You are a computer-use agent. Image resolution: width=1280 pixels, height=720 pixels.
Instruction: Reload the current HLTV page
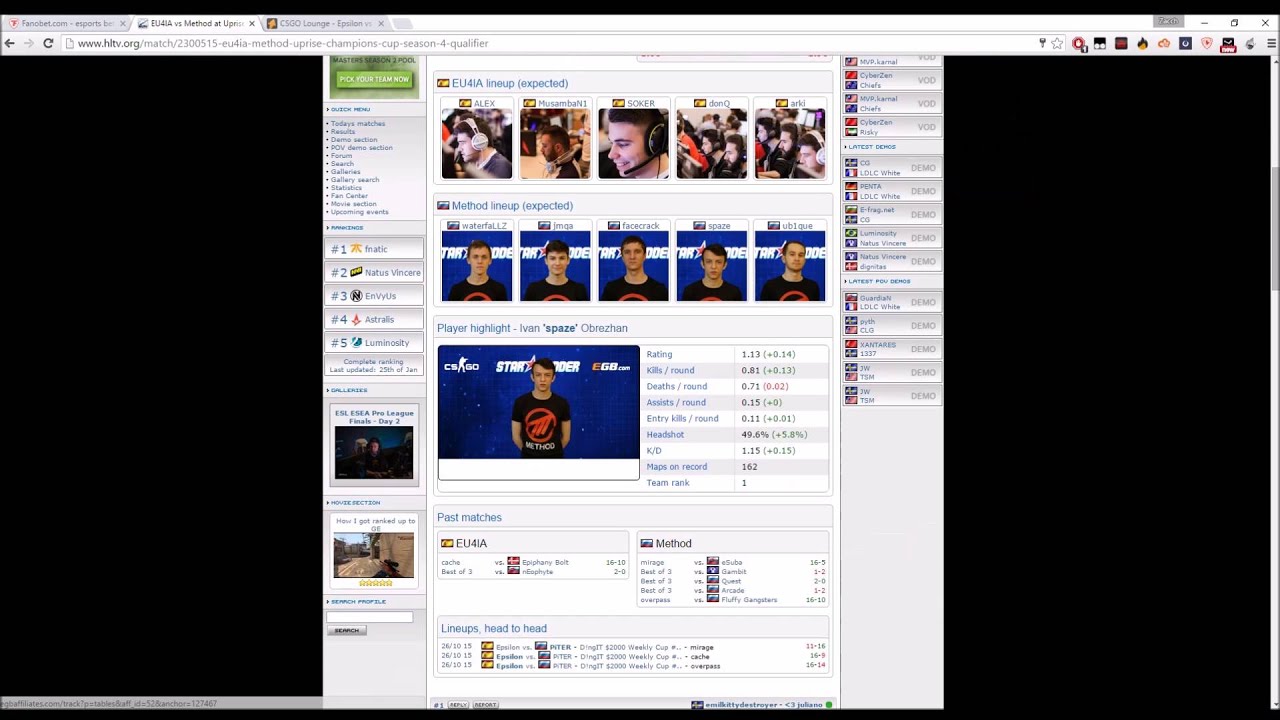click(x=47, y=43)
